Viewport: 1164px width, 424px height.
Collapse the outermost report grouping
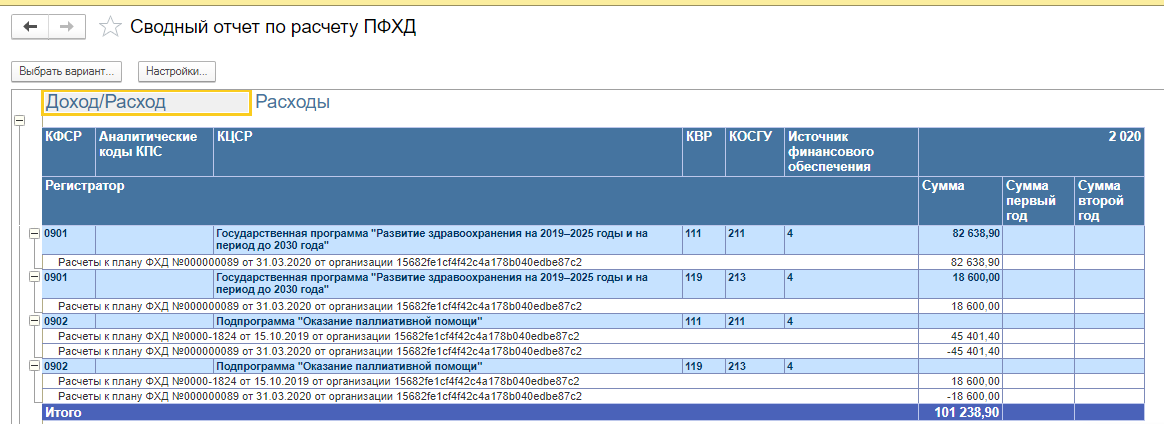[18, 120]
